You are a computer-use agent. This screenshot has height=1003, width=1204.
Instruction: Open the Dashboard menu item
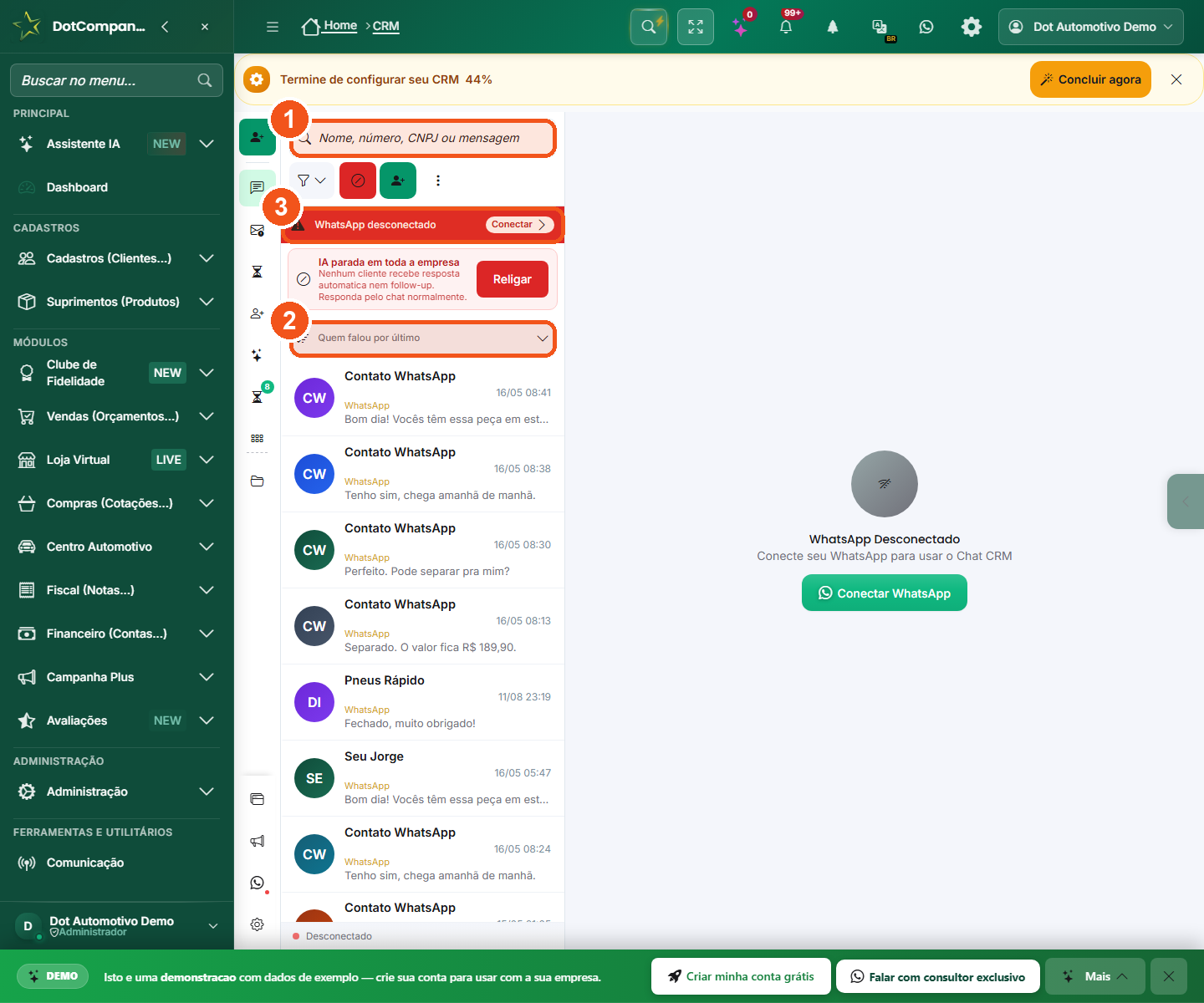point(117,187)
